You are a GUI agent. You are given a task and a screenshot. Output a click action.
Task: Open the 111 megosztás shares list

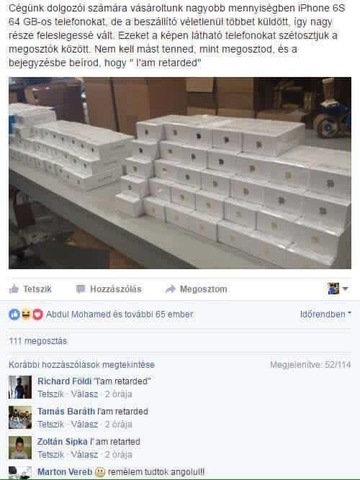(x=38, y=341)
